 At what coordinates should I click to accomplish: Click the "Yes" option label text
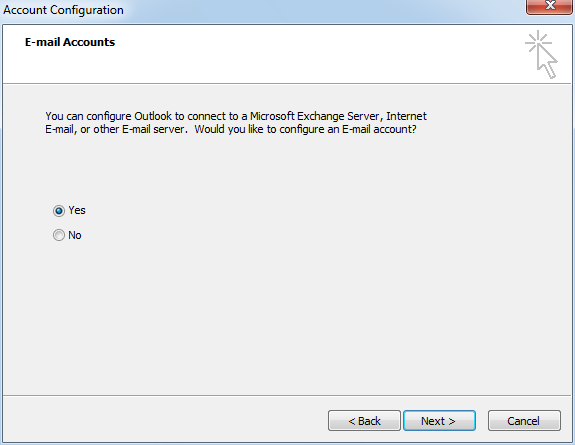click(77, 211)
